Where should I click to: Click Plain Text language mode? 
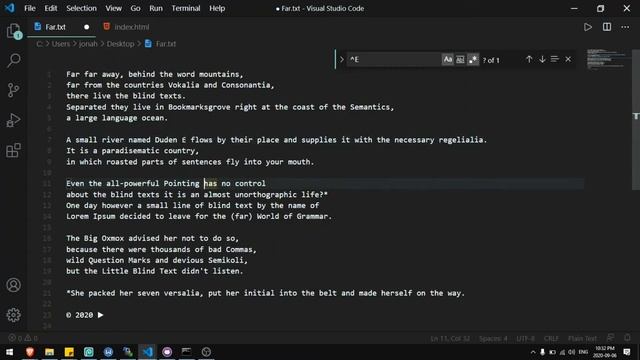582,338
